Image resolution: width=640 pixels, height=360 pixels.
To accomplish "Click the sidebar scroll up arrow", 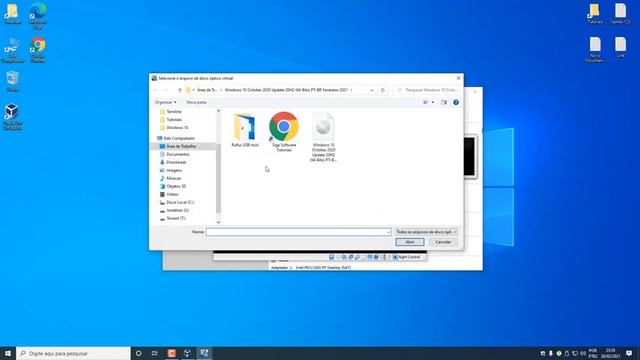I will 218,111.
